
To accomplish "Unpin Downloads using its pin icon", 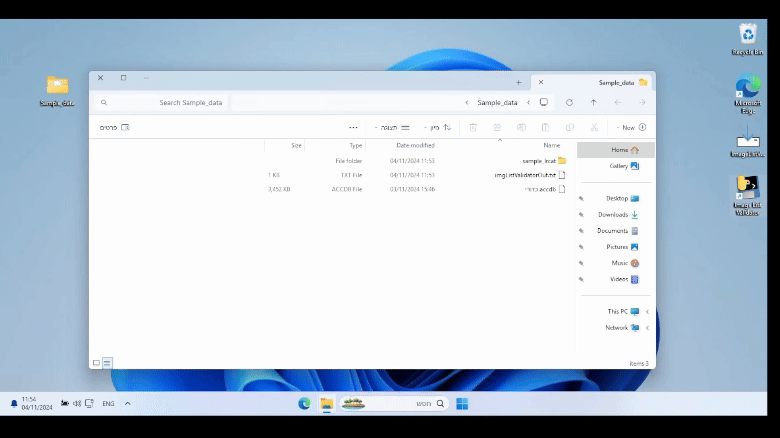I will pyautogui.click(x=581, y=215).
